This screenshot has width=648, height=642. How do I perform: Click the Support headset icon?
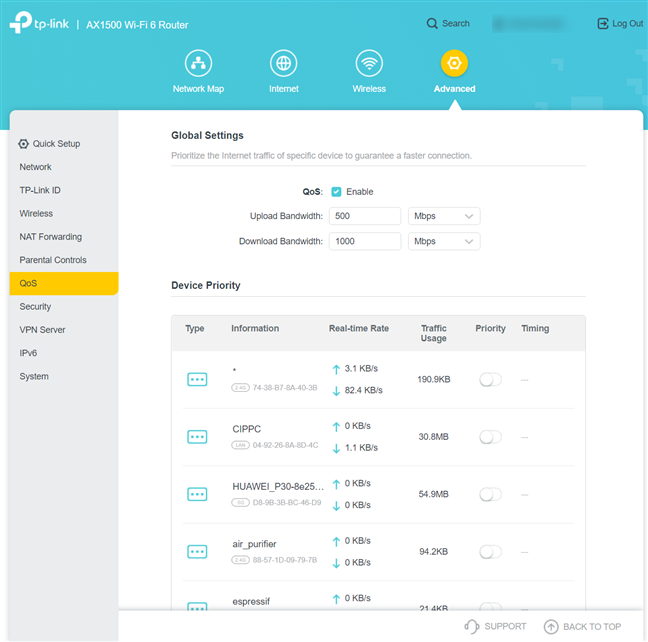(x=472, y=627)
